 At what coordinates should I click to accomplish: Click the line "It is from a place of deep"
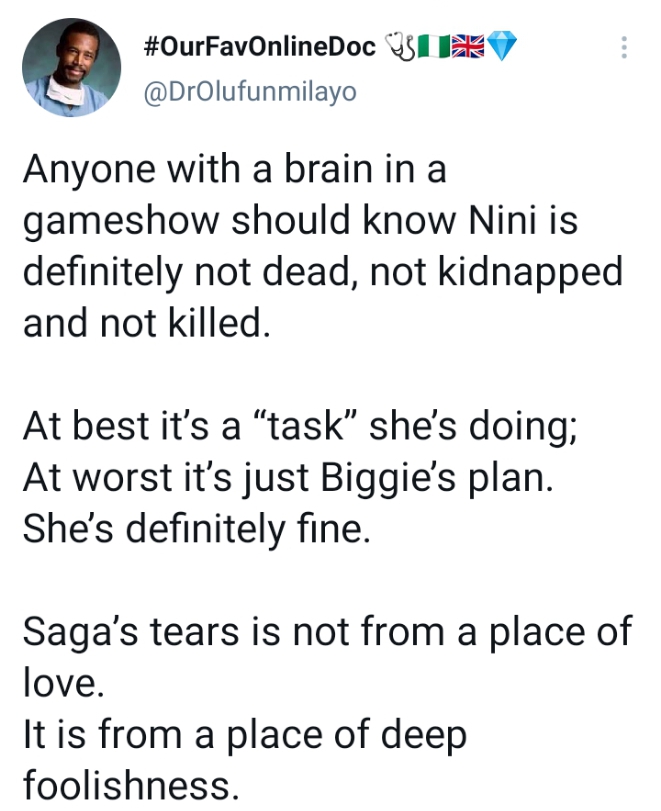coord(244,736)
